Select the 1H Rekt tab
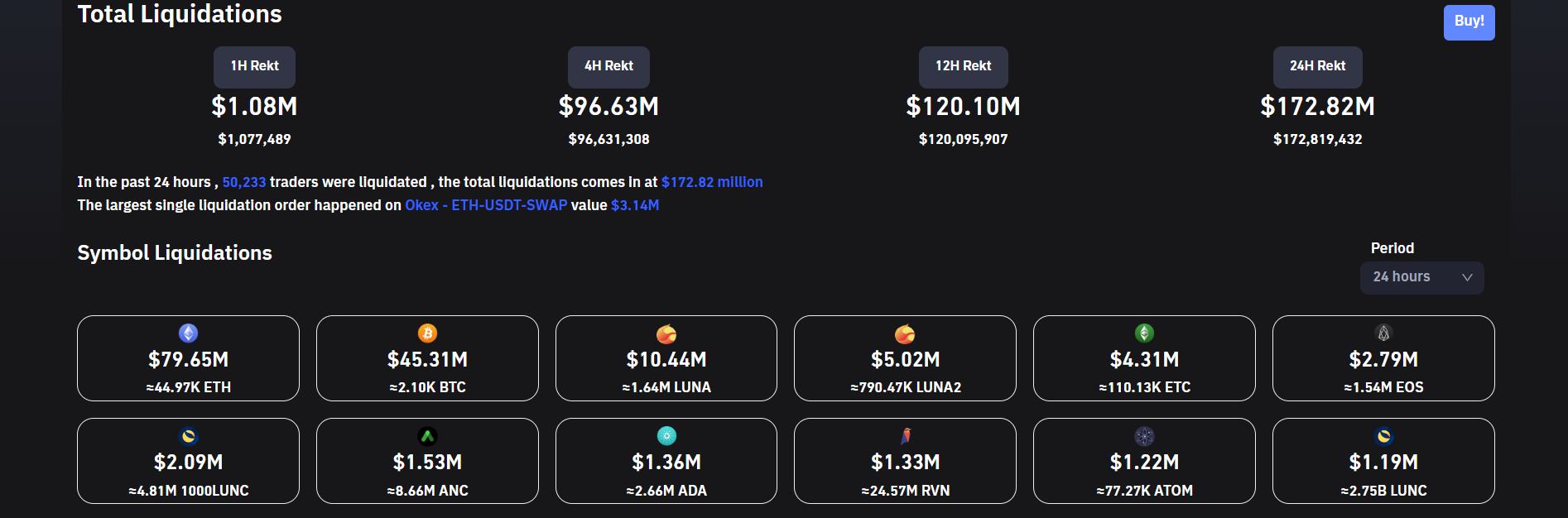Image resolution: width=1568 pixels, height=518 pixels. tap(254, 66)
